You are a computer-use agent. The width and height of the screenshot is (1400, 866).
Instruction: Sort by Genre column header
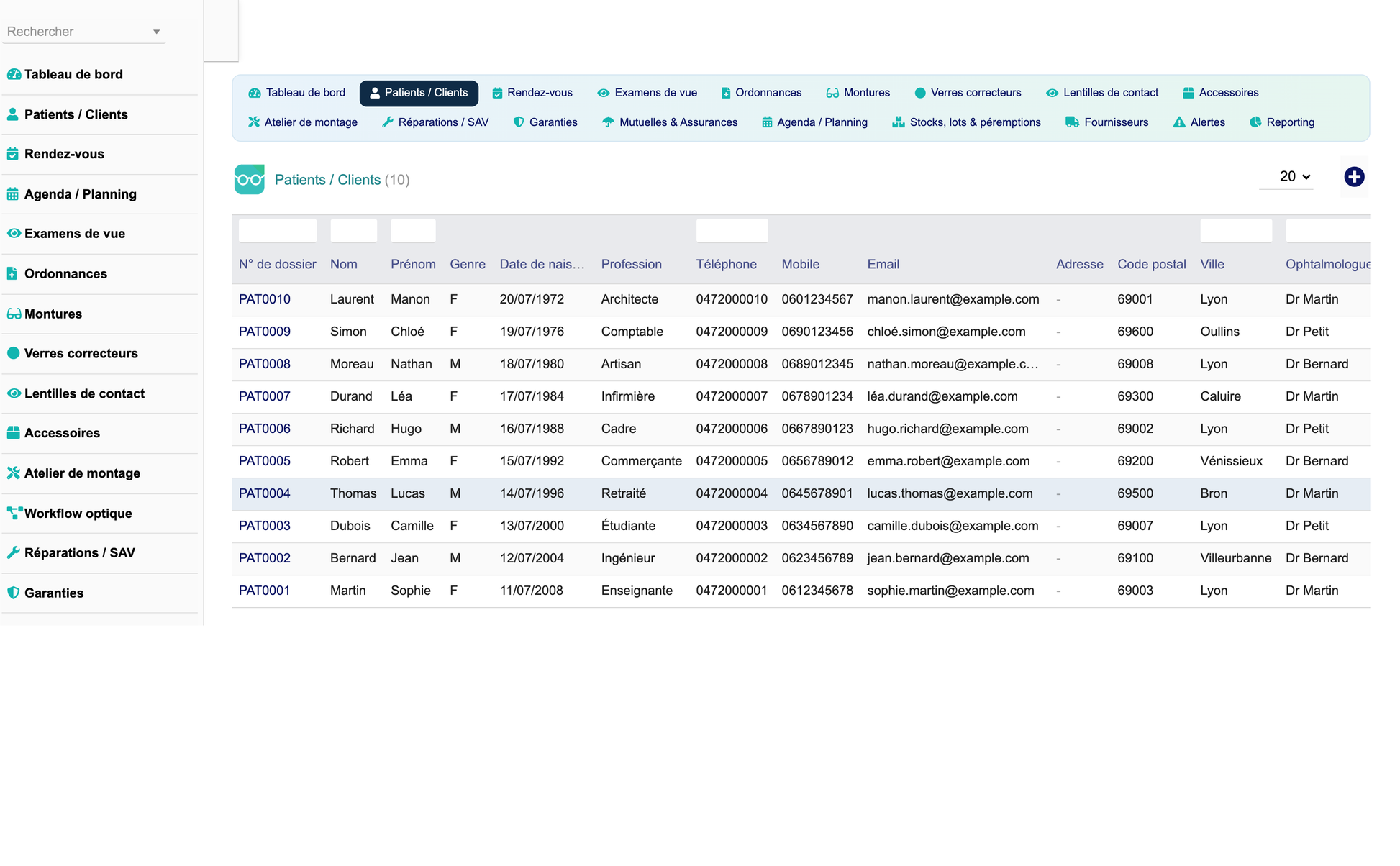[x=468, y=264]
